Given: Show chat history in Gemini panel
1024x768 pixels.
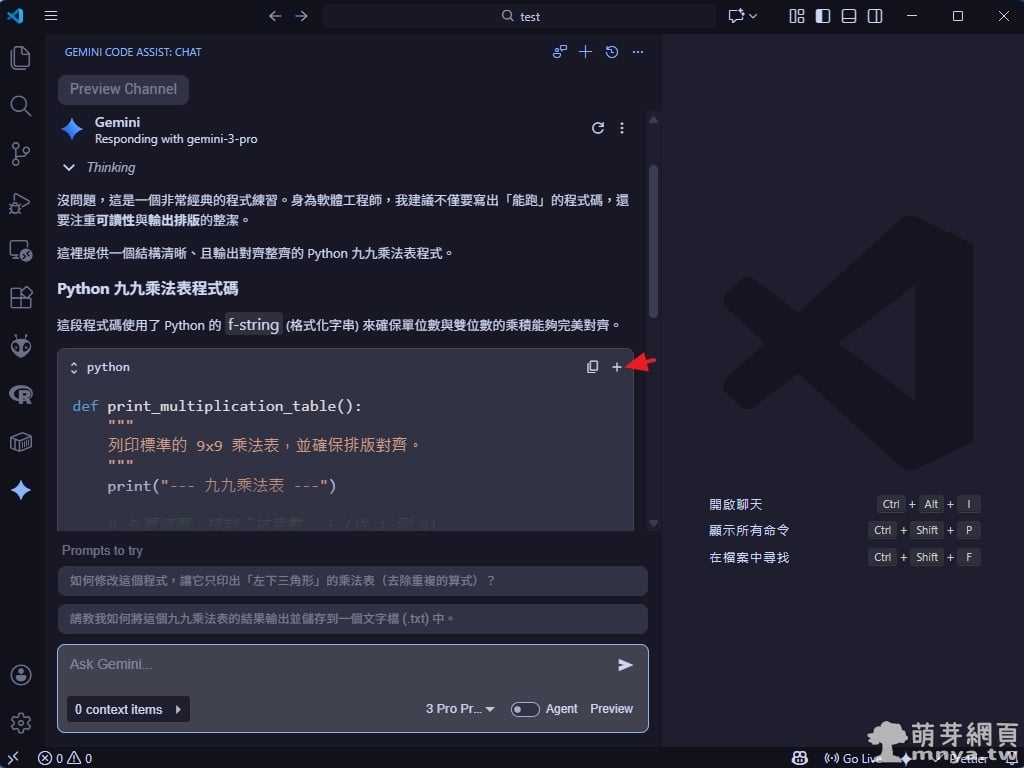Looking at the screenshot, I should pos(612,52).
